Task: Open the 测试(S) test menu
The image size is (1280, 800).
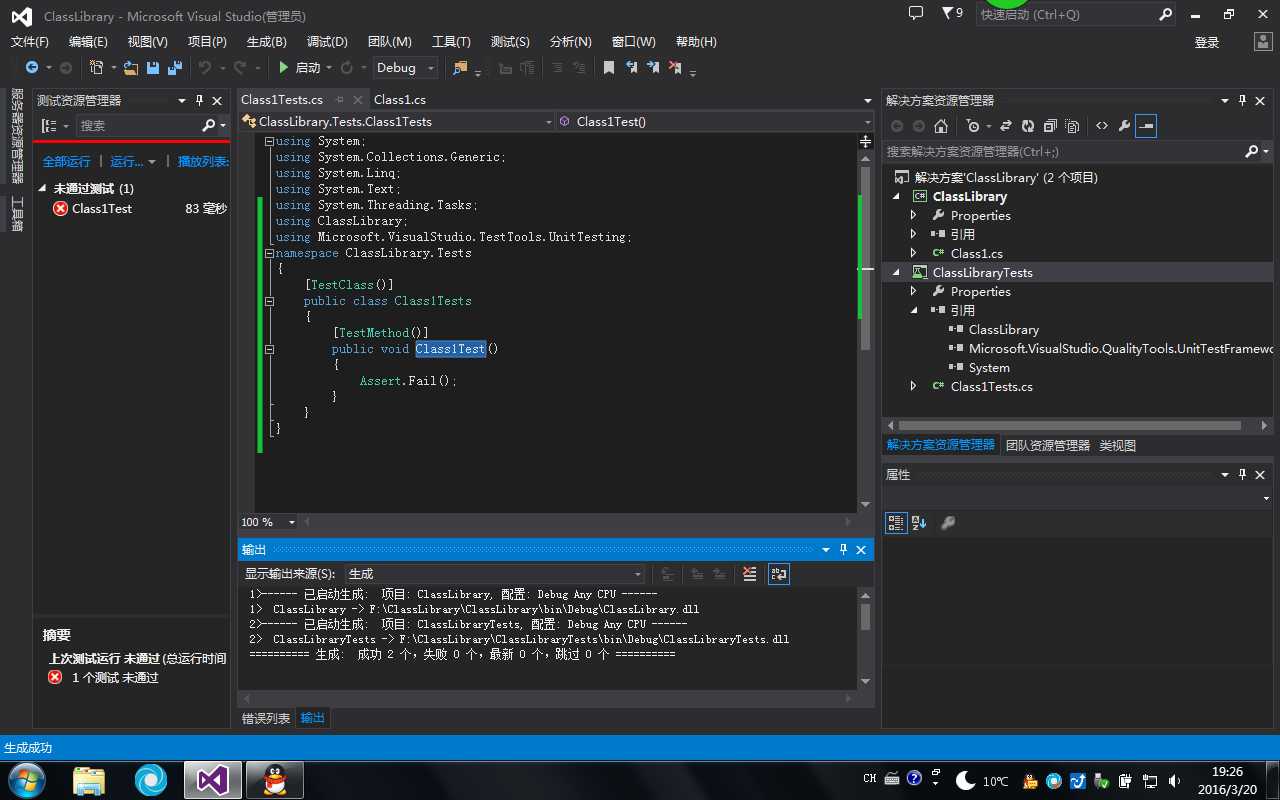Action: pos(510,42)
